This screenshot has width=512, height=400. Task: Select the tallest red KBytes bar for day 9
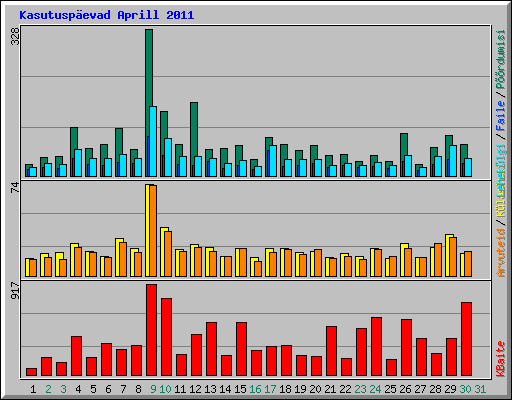152,330
